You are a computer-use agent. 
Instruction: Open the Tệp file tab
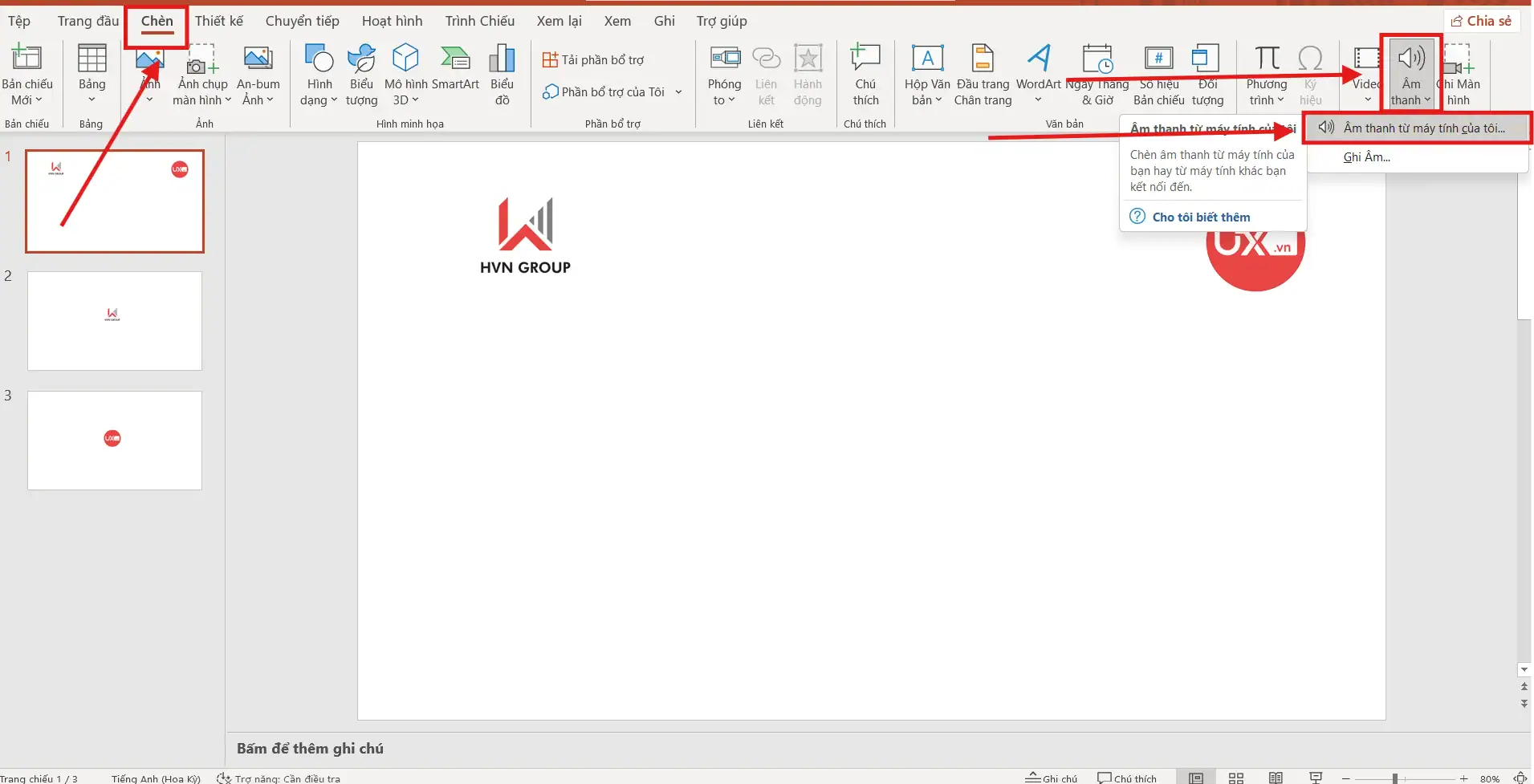click(19, 21)
